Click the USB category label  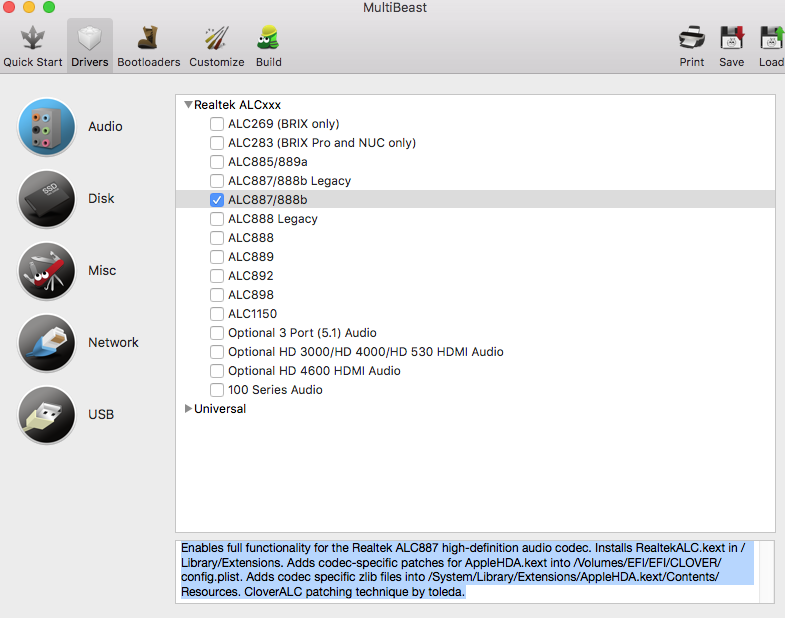click(x=101, y=415)
